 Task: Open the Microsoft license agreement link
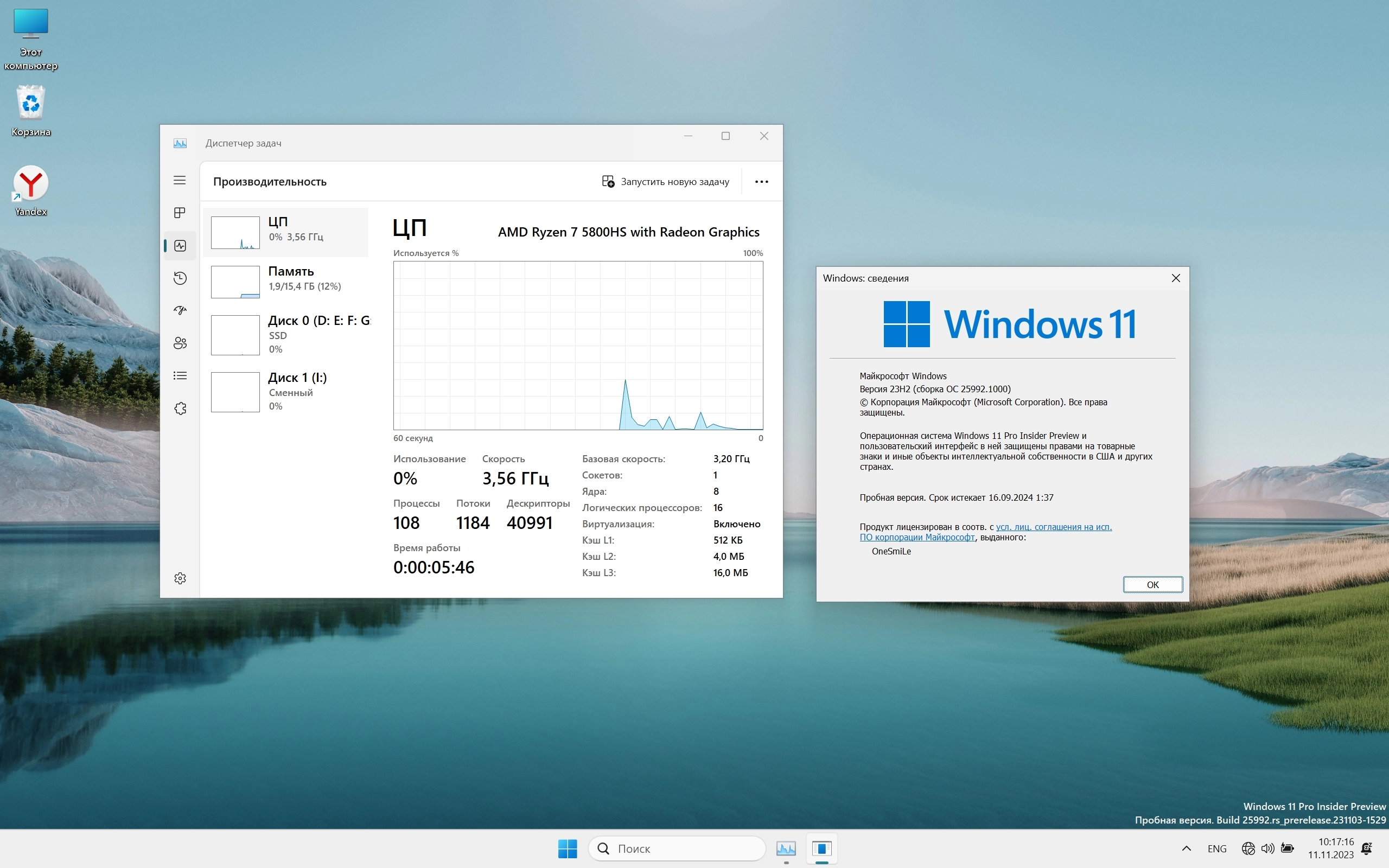tap(1053, 527)
